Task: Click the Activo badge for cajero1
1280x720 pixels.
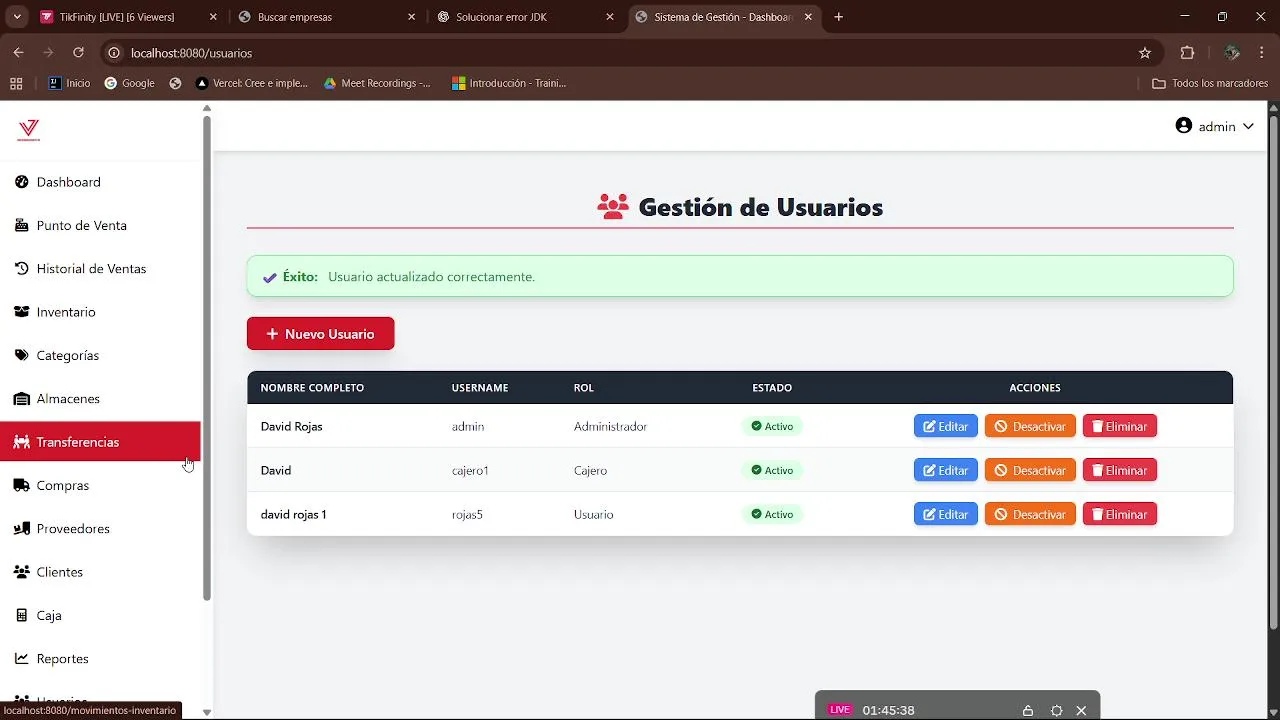Action: 772,470
